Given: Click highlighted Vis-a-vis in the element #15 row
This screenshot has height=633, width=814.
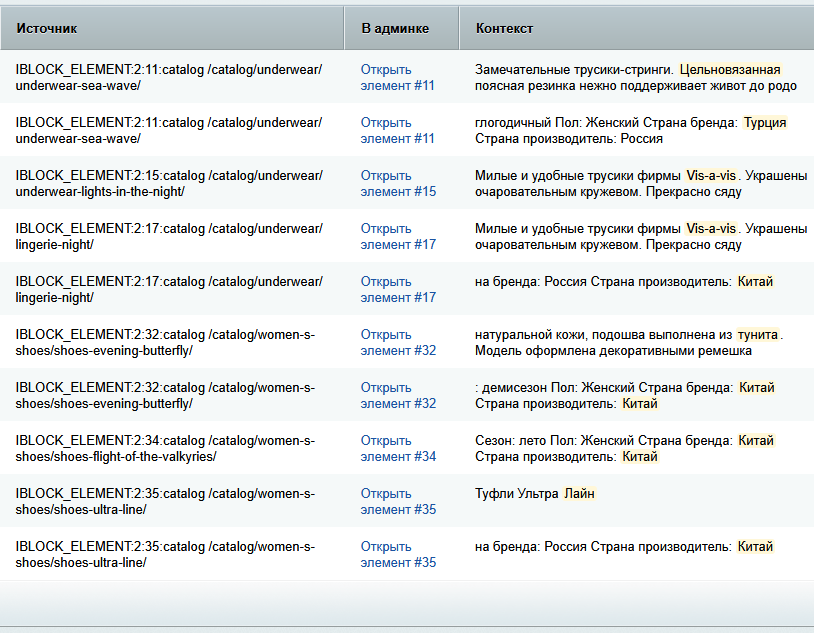Looking at the screenshot, I should pyautogui.click(x=711, y=176).
